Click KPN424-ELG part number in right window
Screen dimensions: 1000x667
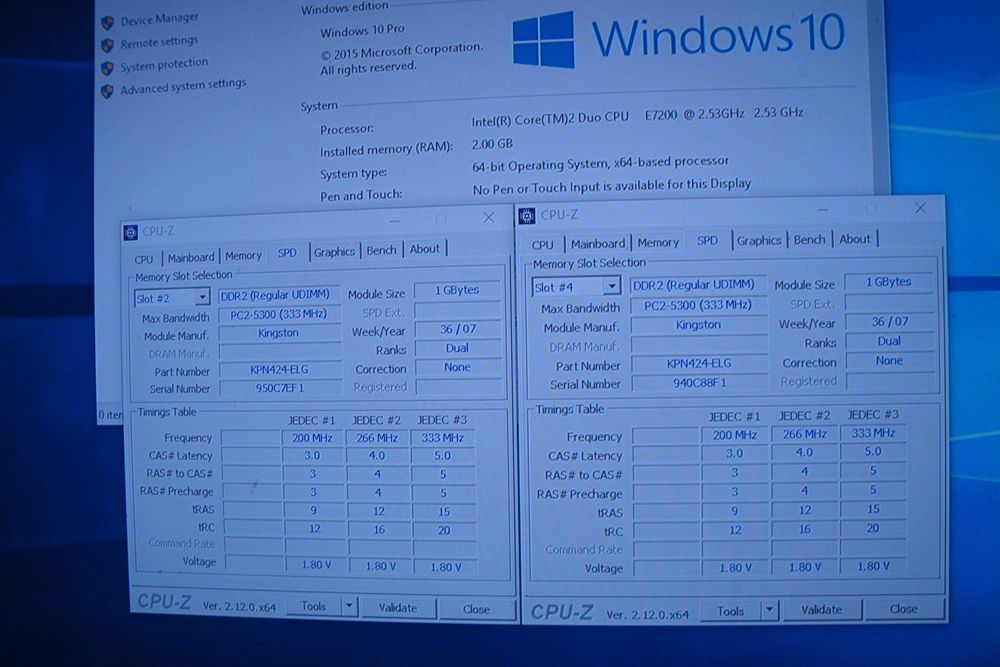click(x=699, y=363)
